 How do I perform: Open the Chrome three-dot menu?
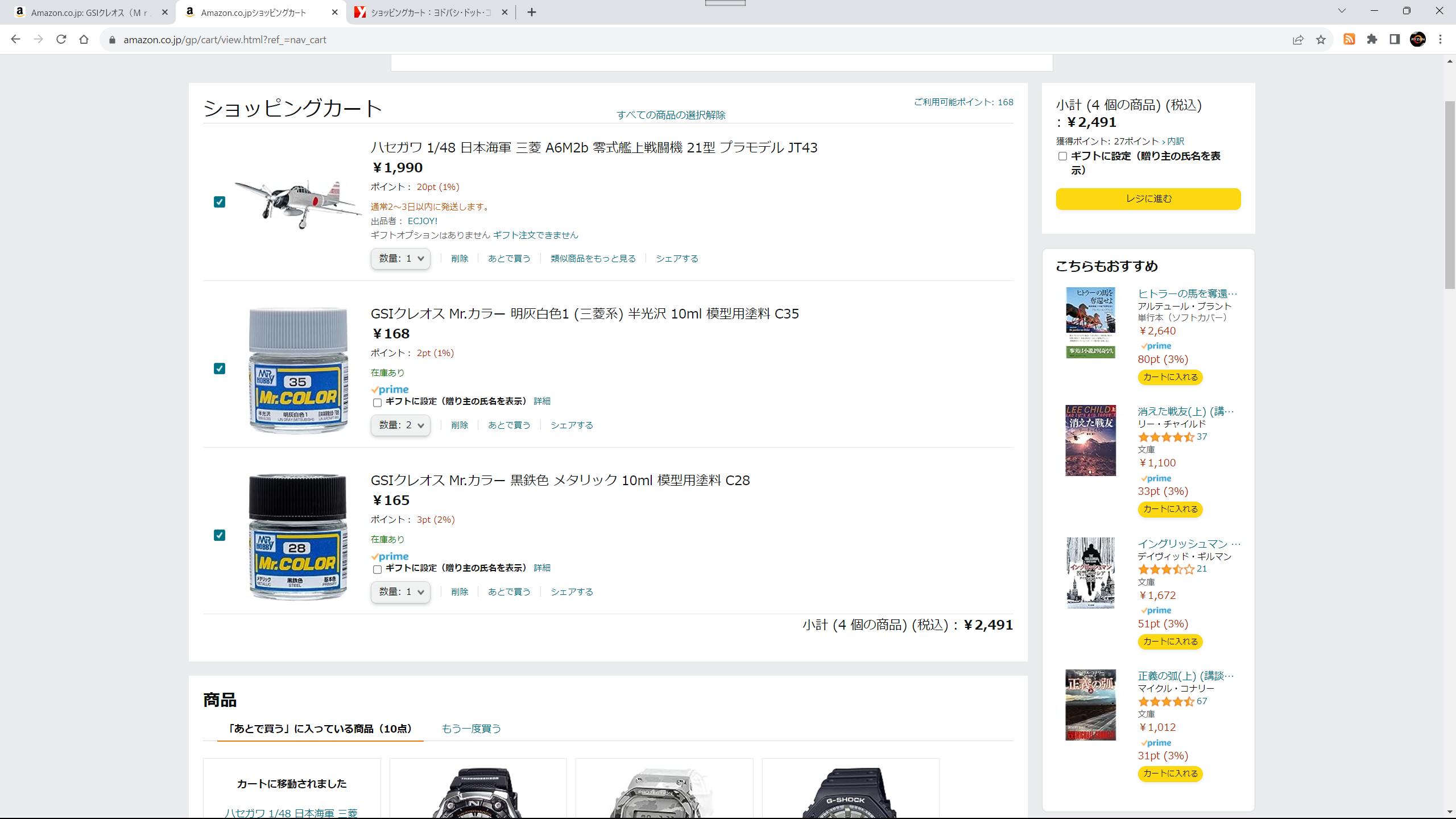pyautogui.click(x=1440, y=39)
